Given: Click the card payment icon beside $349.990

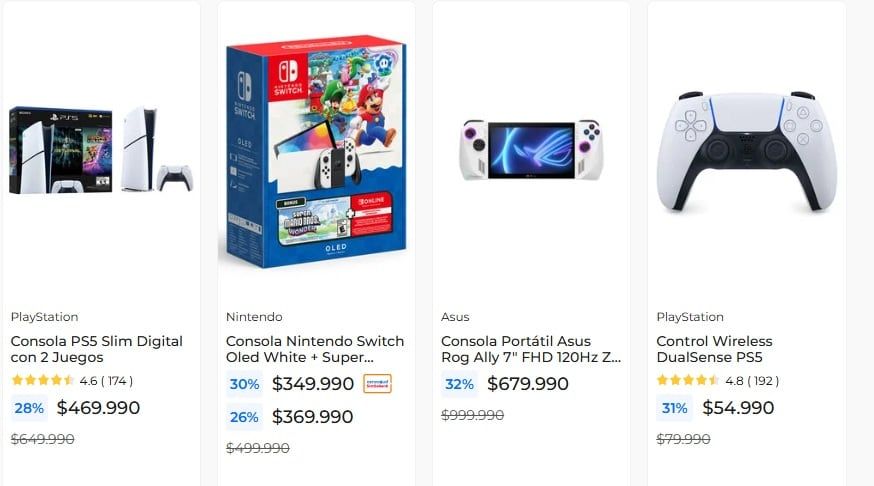Looking at the screenshot, I should (x=377, y=384).
